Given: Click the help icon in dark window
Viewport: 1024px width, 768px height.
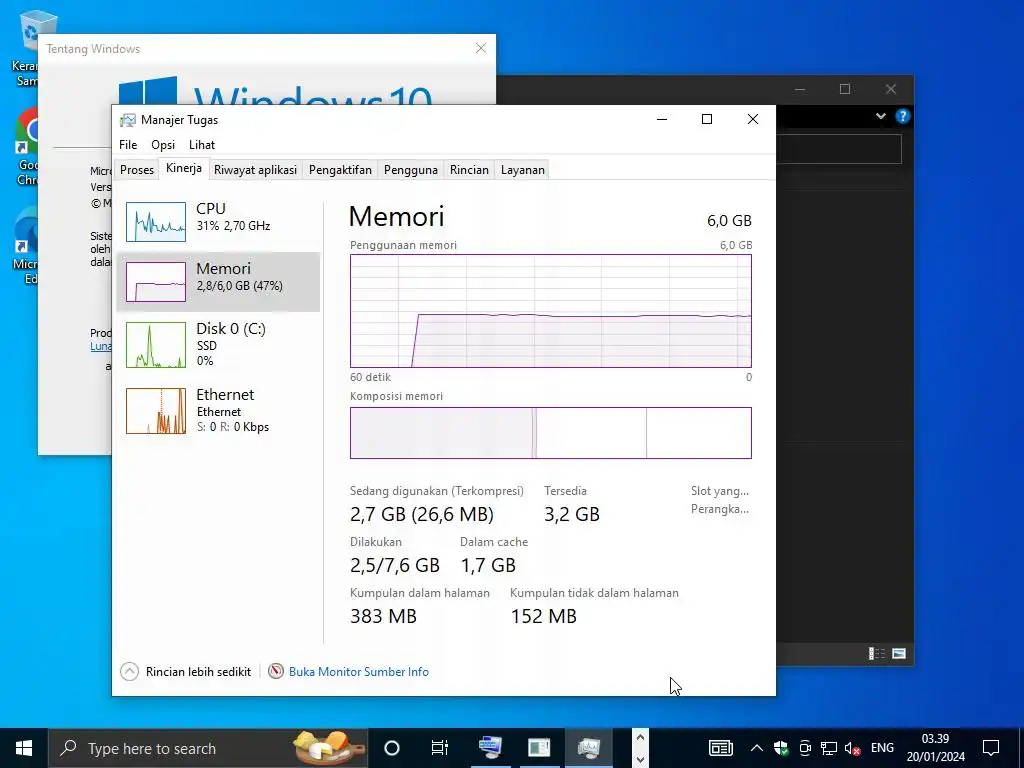Looking at the screenshot, I should pos(903,116).
